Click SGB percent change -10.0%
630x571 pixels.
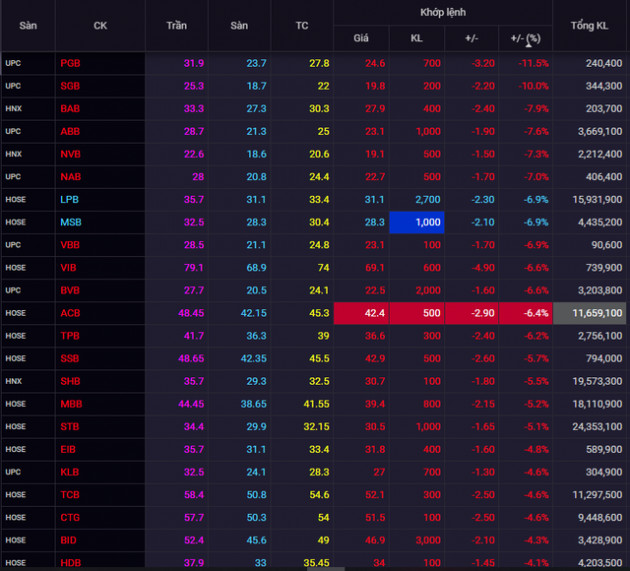click(x=533, y=86)
